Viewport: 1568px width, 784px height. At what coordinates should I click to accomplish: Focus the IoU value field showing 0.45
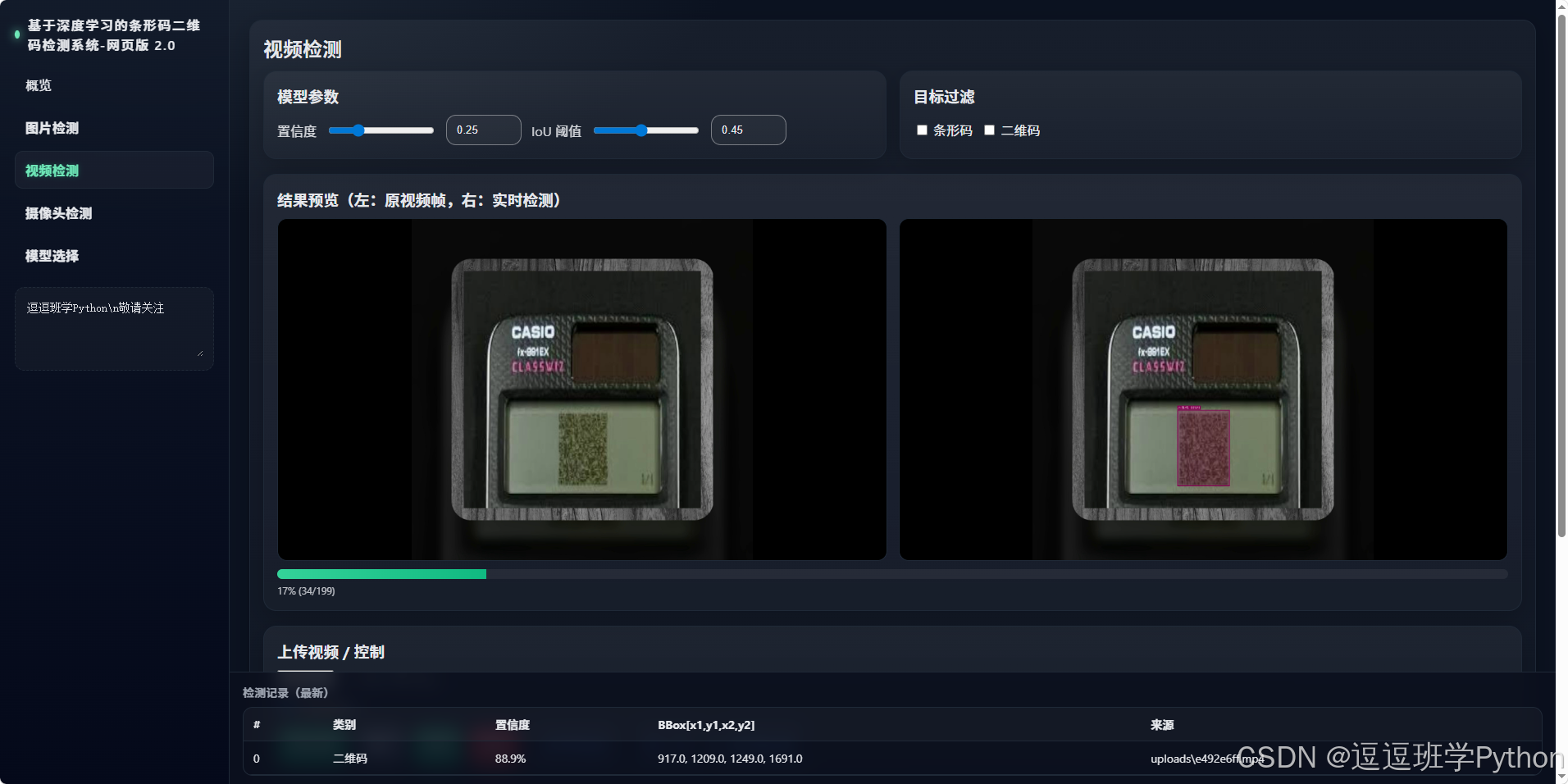749,130
